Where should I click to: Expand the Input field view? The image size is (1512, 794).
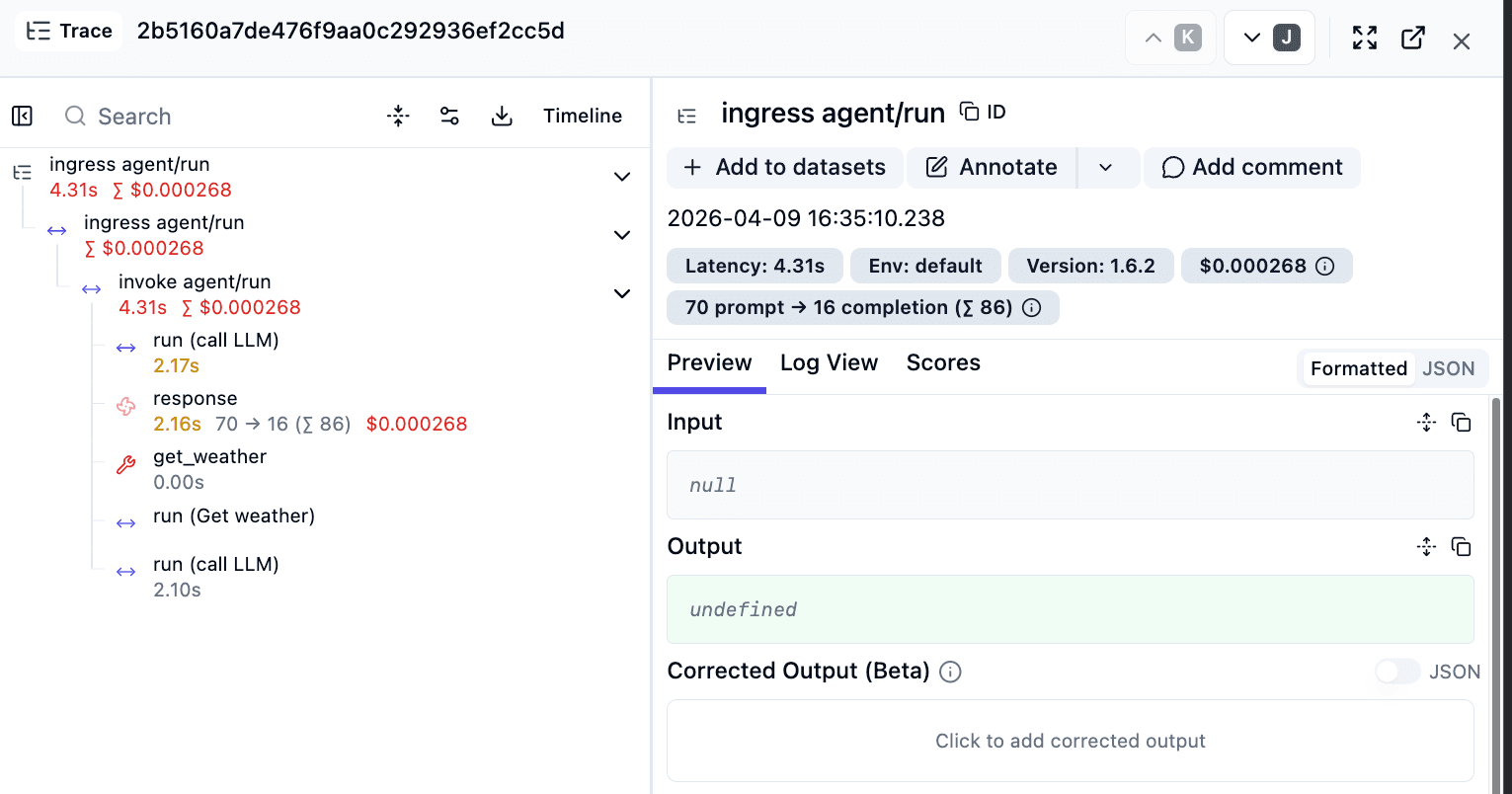(1426, 422)
